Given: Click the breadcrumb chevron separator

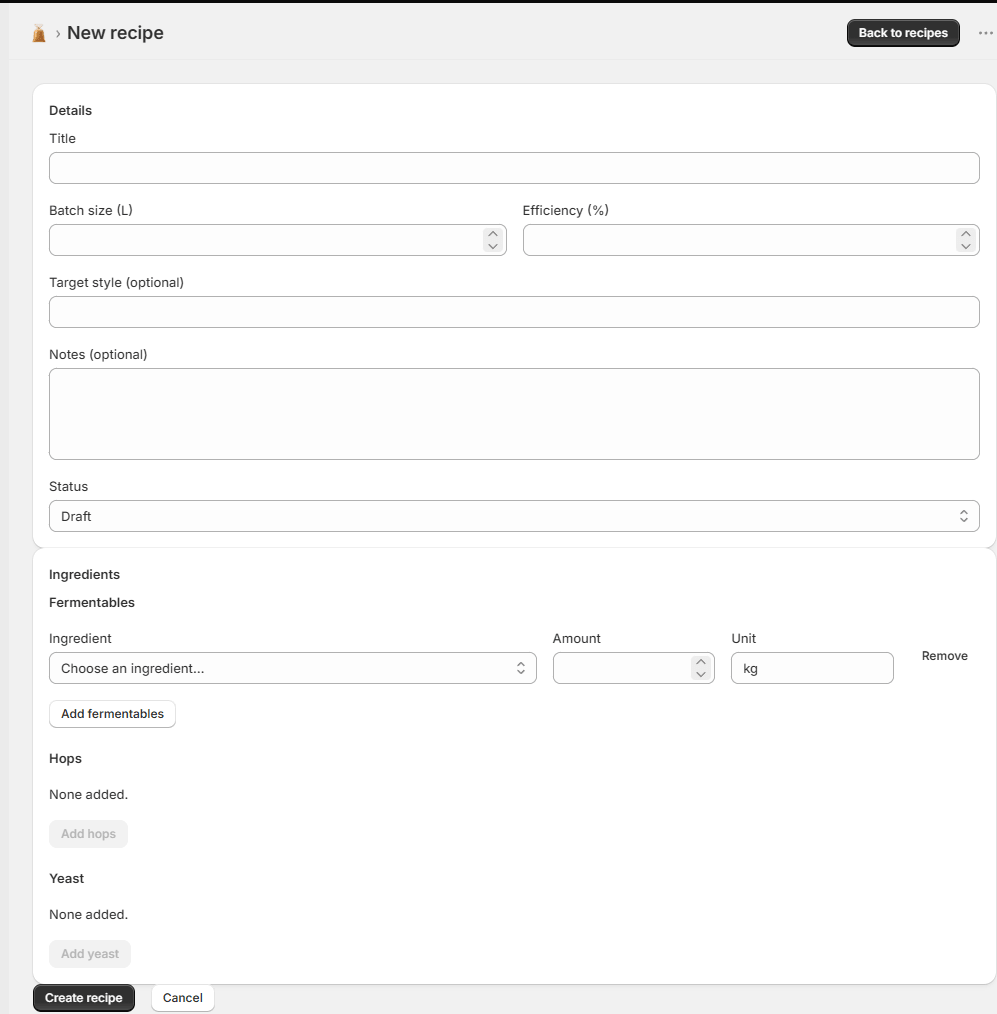Looking at the screenshot, I should (58, 34).
